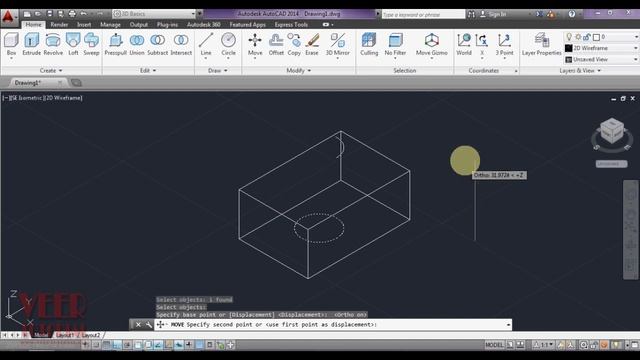Go to the Plug-ins tab

167,24
